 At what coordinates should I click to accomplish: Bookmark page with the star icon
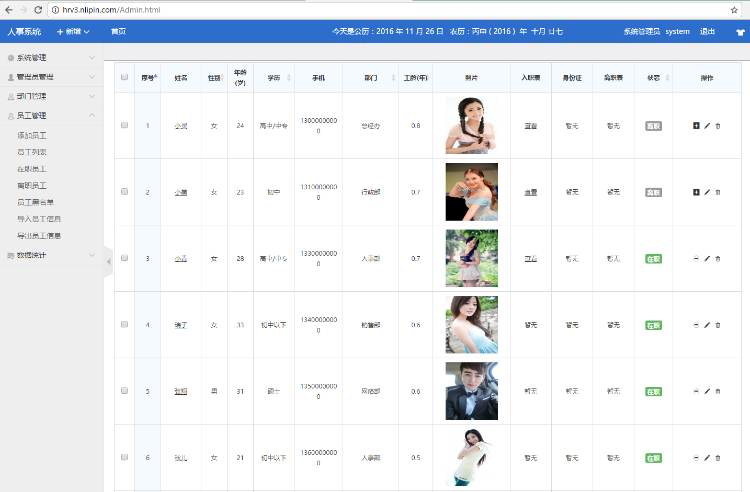pyautogui.click(x=734, y=10)
